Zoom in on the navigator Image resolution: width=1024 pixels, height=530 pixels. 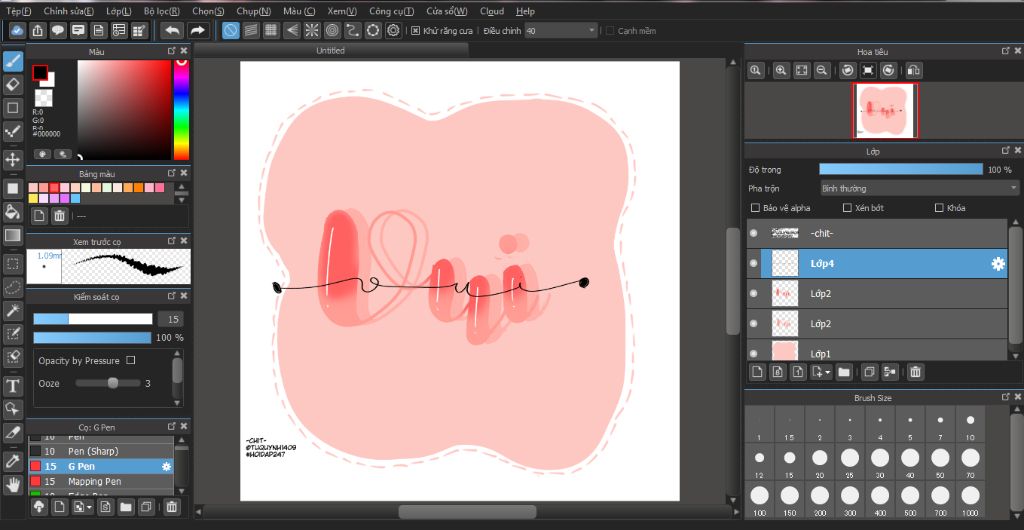pyautogui.click(x=780, y=70)
